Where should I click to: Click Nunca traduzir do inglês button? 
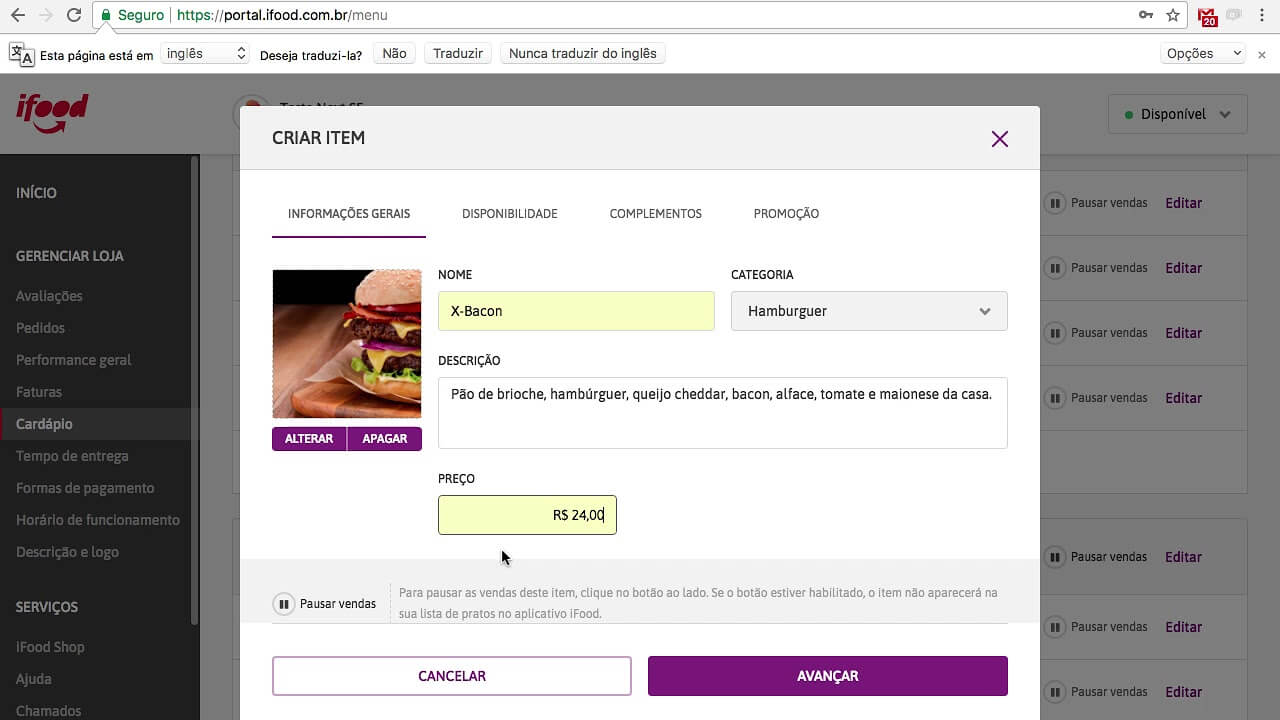pyautogui.click(x=583, y=53)
